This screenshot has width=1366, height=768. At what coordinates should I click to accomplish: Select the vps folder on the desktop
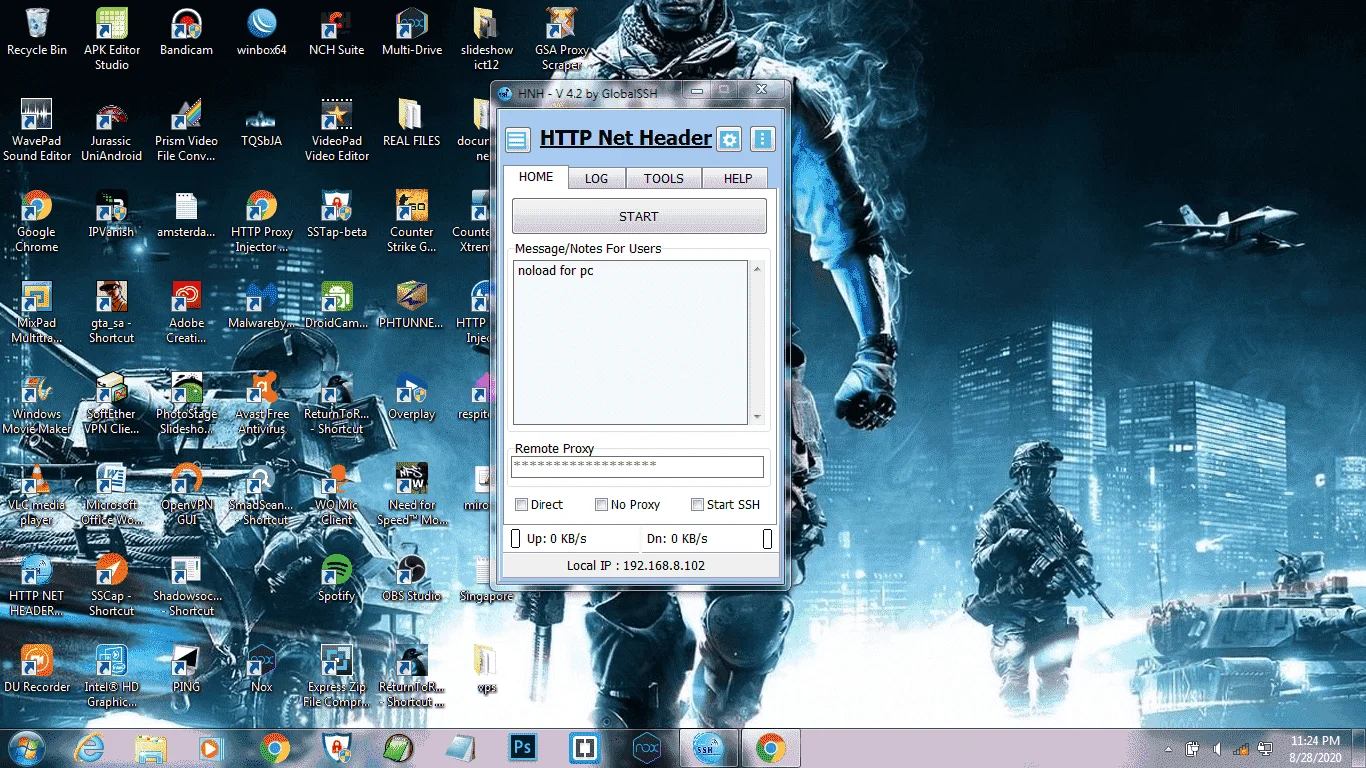487,668
